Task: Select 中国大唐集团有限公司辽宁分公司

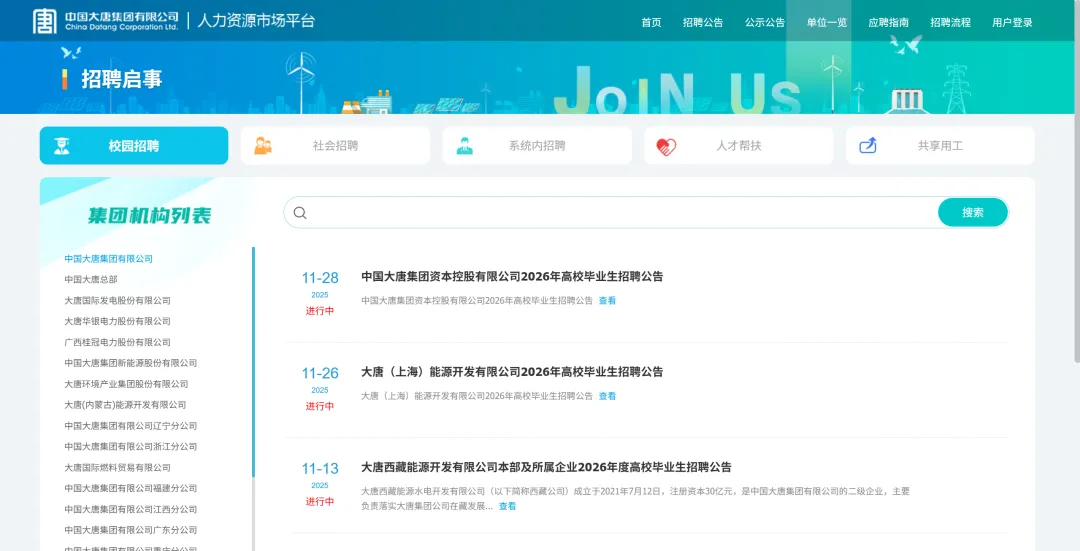Action: pos(131,426)
